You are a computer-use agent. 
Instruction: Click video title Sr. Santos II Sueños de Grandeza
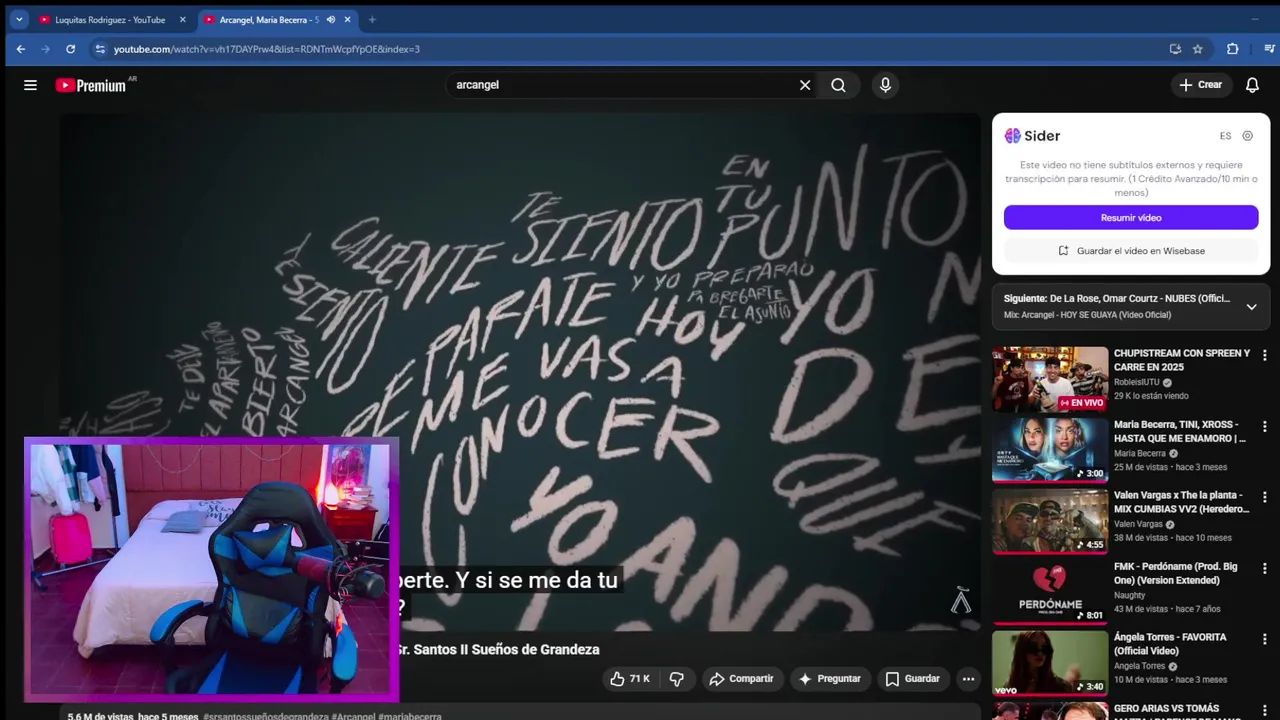pos(498,650)
